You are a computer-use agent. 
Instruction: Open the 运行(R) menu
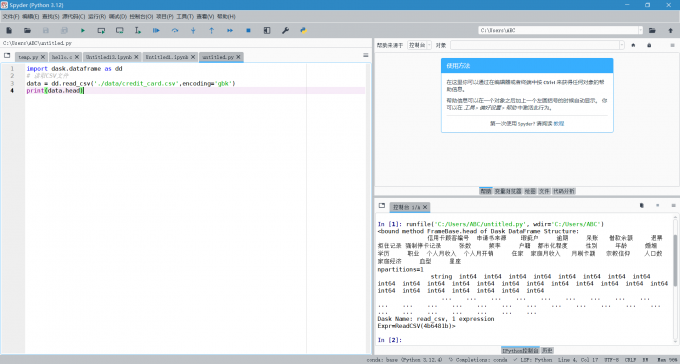point(97,16)
